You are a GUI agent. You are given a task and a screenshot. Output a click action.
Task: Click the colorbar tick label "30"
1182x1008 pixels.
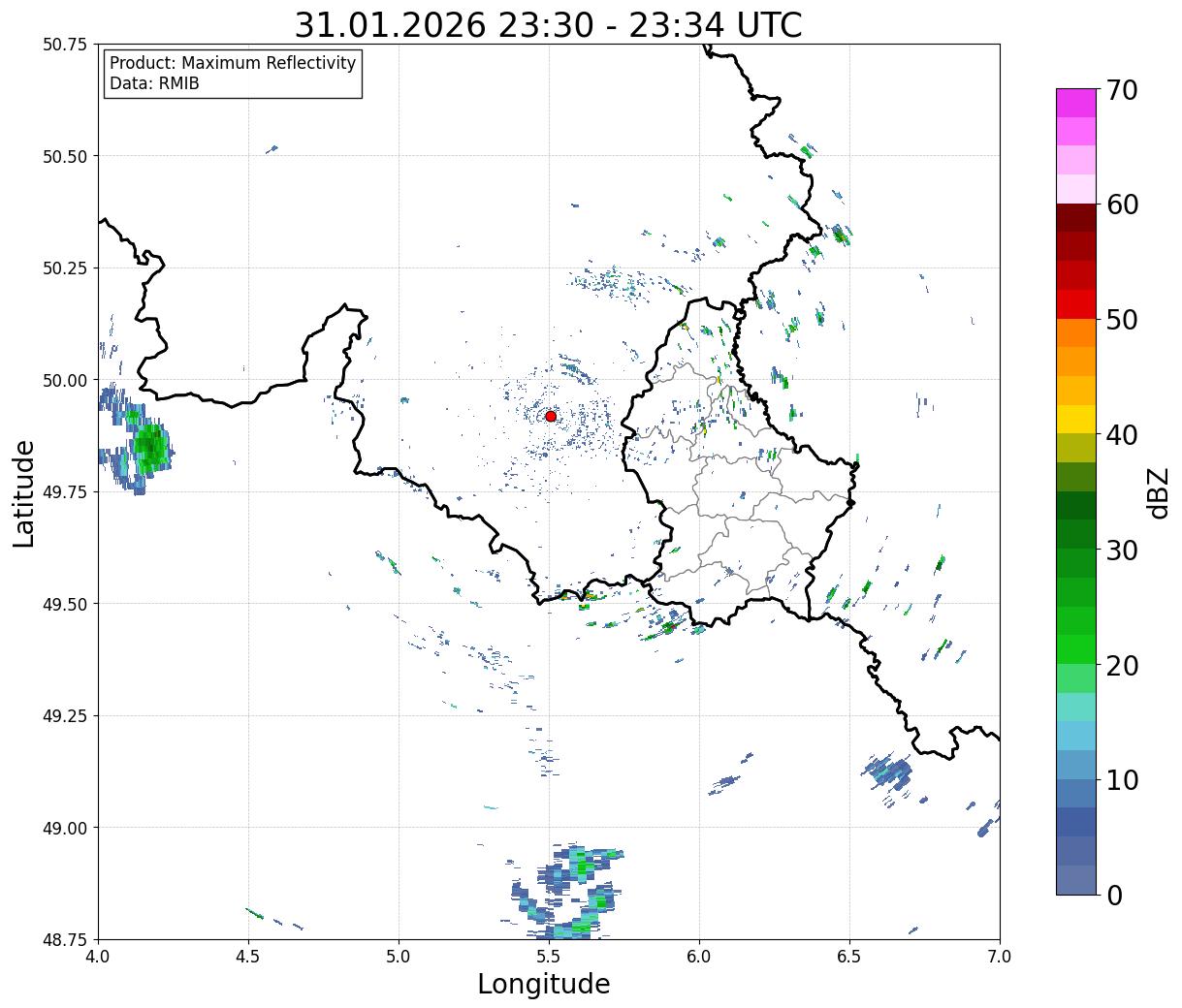[x=1121, y=551]
